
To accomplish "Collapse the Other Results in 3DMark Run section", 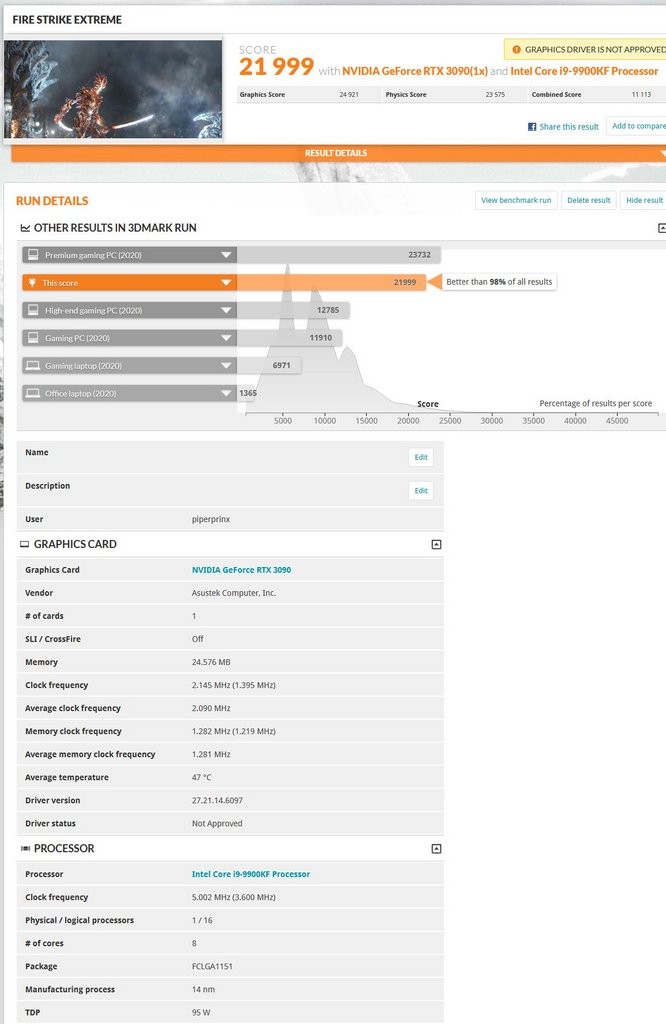I will 661,228.
